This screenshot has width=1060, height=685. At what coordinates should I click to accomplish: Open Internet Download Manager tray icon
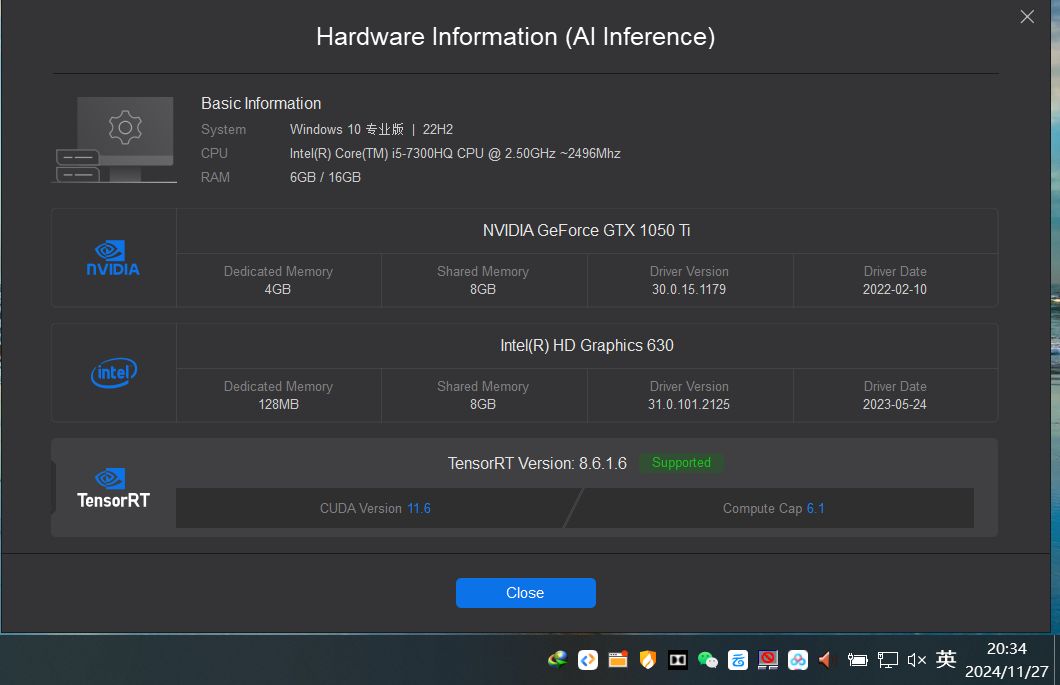[x=558, y=659]
